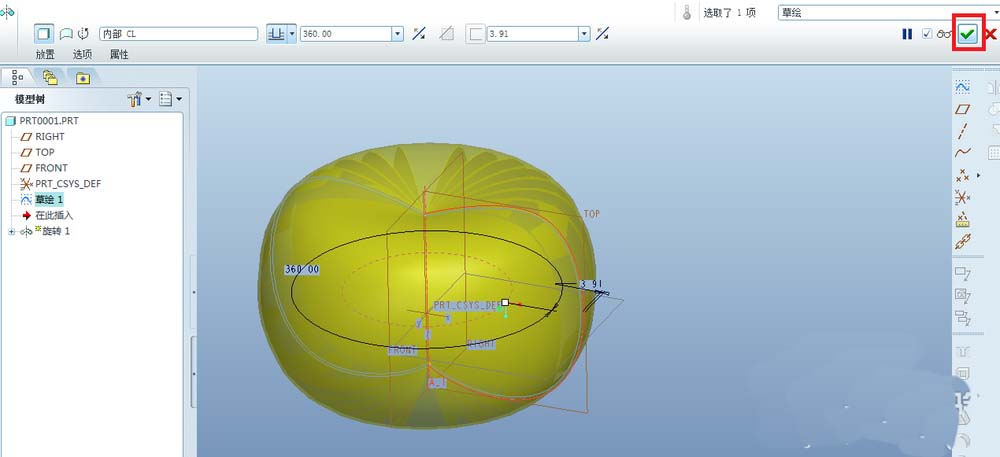
Task: Select the datum Curve tool
Action: (x=962, y=152)
